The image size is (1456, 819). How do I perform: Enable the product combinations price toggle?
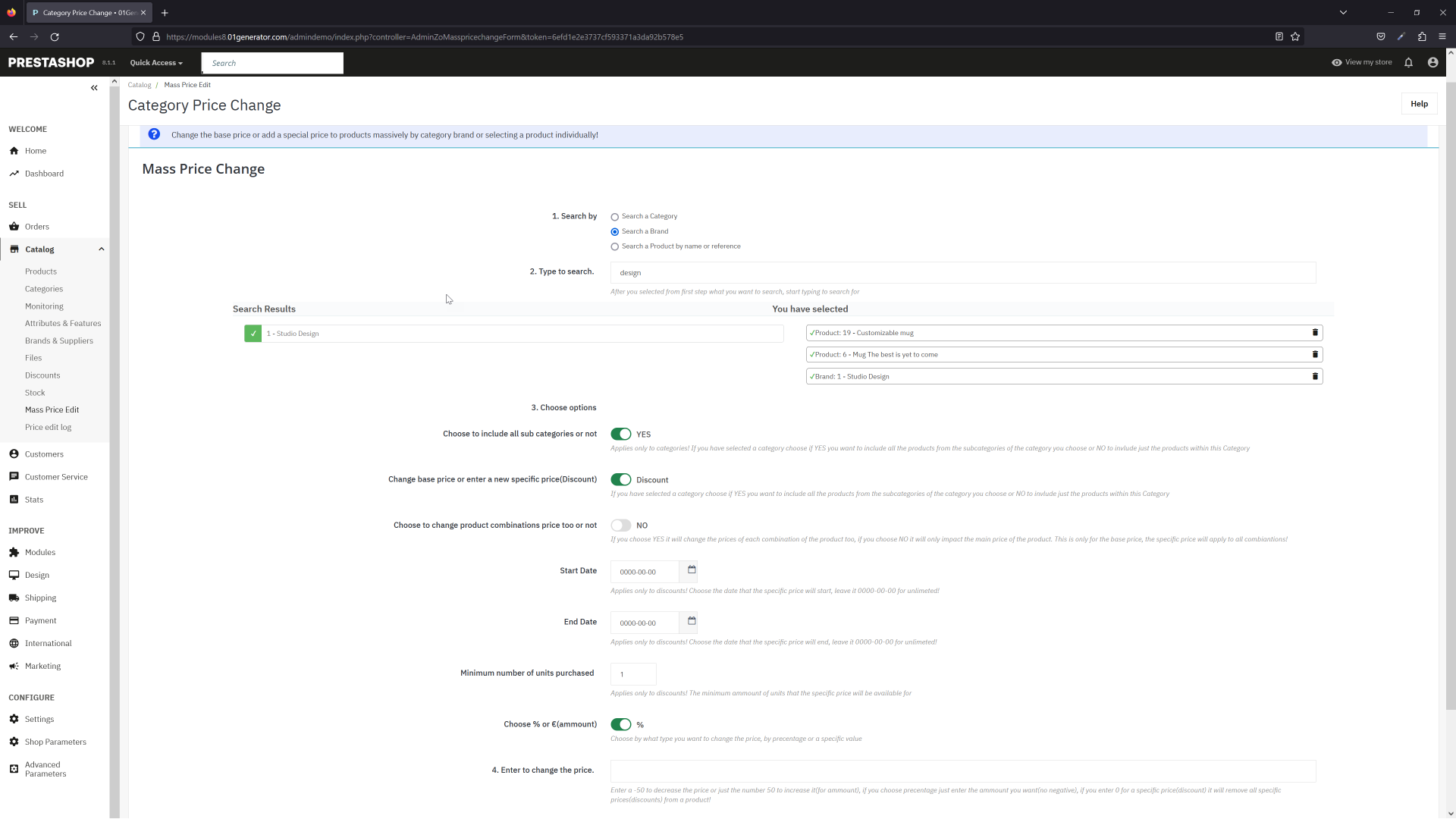tap(621, 526)
